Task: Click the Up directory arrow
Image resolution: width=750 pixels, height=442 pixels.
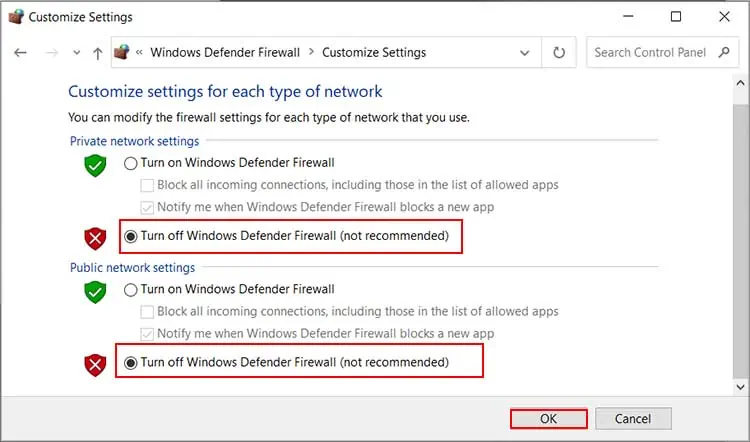Action: (97, 53)
